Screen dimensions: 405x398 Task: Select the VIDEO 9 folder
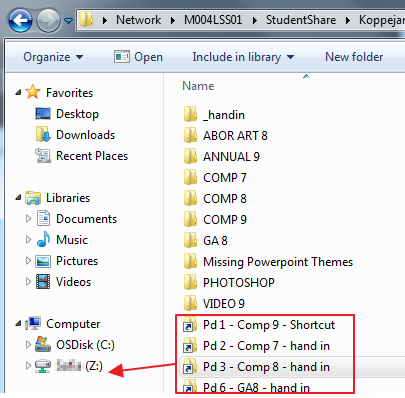click(x=224, y=304)
